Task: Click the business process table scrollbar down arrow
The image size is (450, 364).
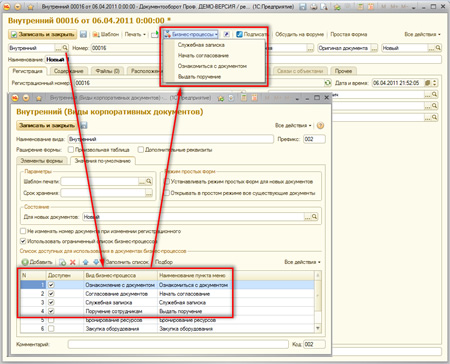Action: pyautogui.click(x=318, y=328)
